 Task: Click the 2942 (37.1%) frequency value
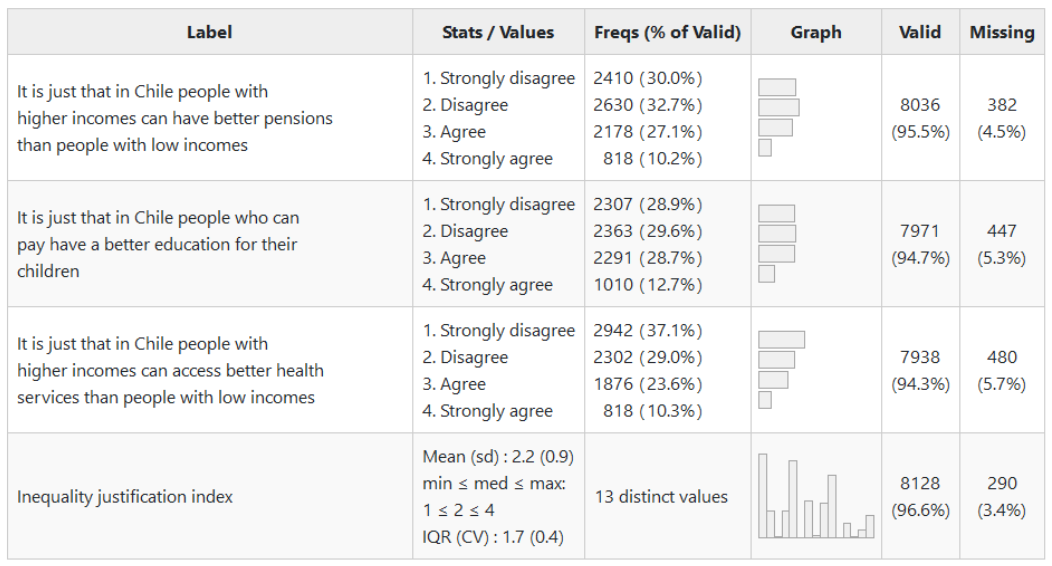point(648,331)
